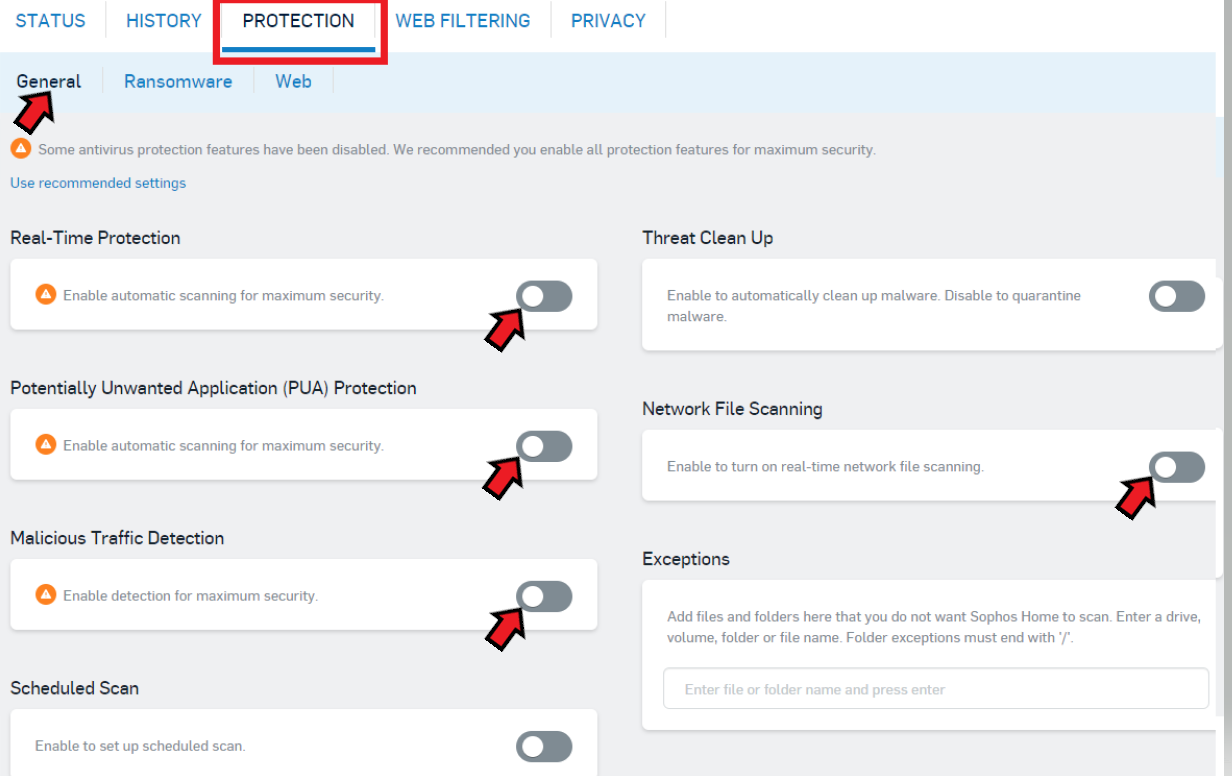This screenshot has width=1232, height=776.
Task: Switch to the History tab
Action: click(164, 20)
